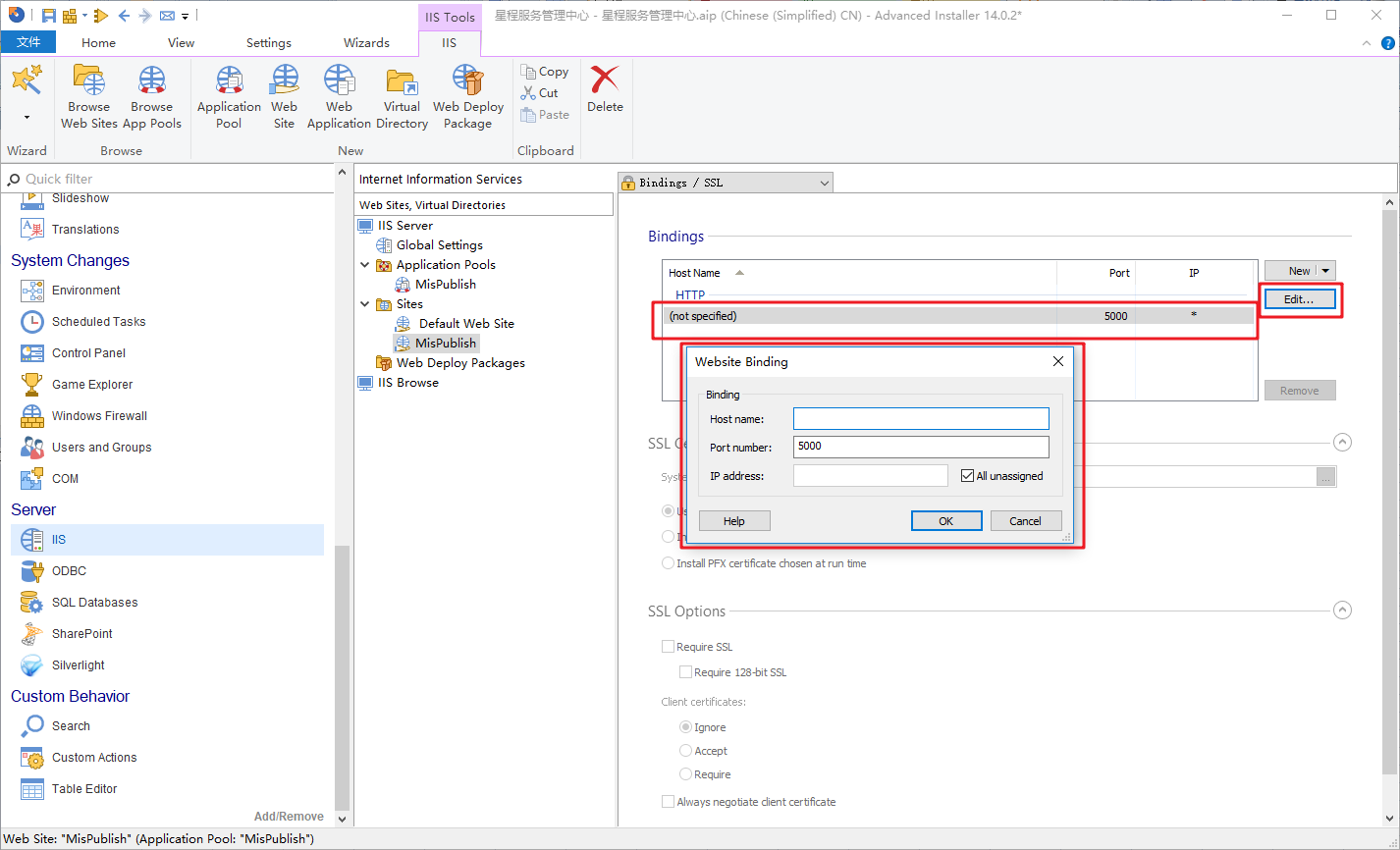Open Browse Web Sites in the ribbon
The image size is (1400, 850).
coord(89,97)
